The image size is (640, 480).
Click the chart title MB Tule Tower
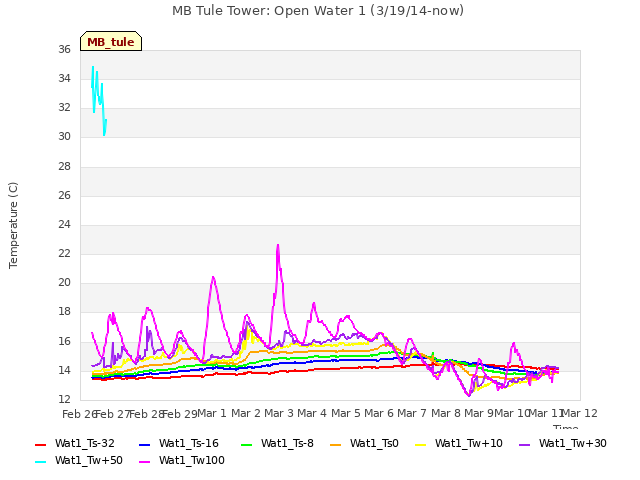(x=318, y=11)
